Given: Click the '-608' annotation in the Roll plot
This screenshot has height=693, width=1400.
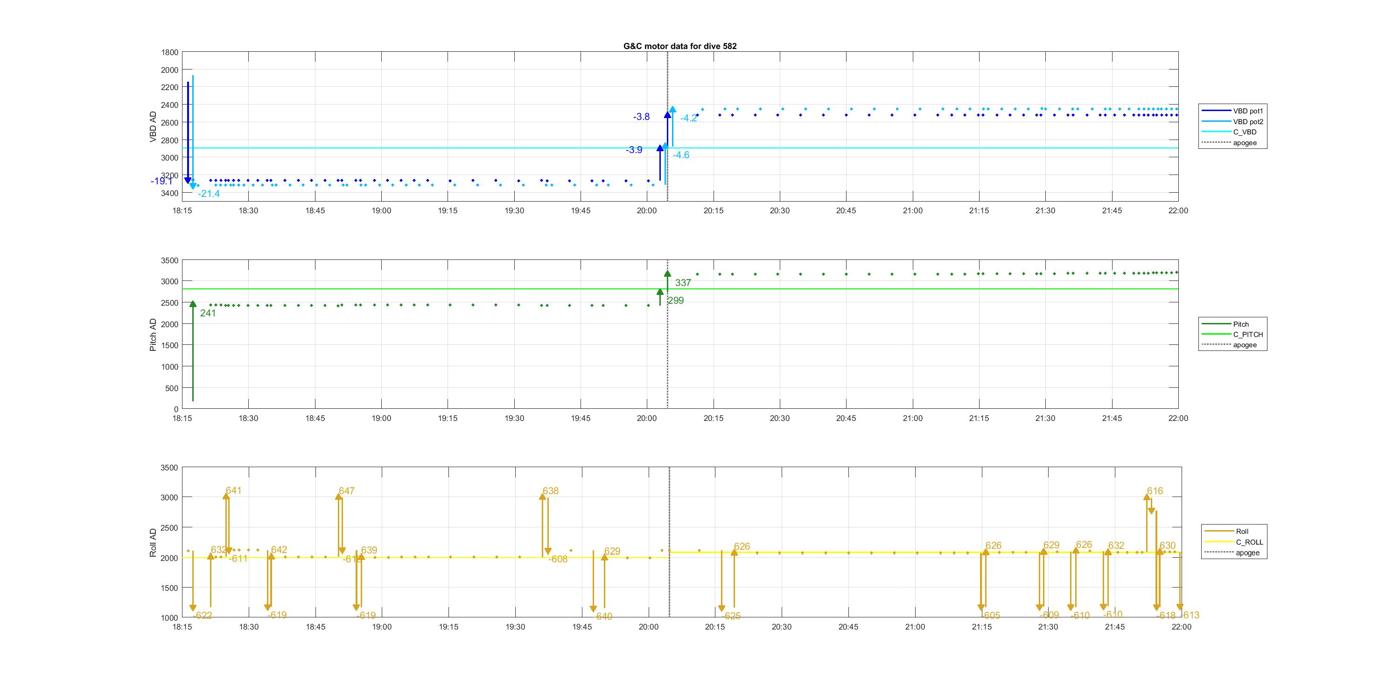Looking at the screenshot, I should click(x=558, y=559).
